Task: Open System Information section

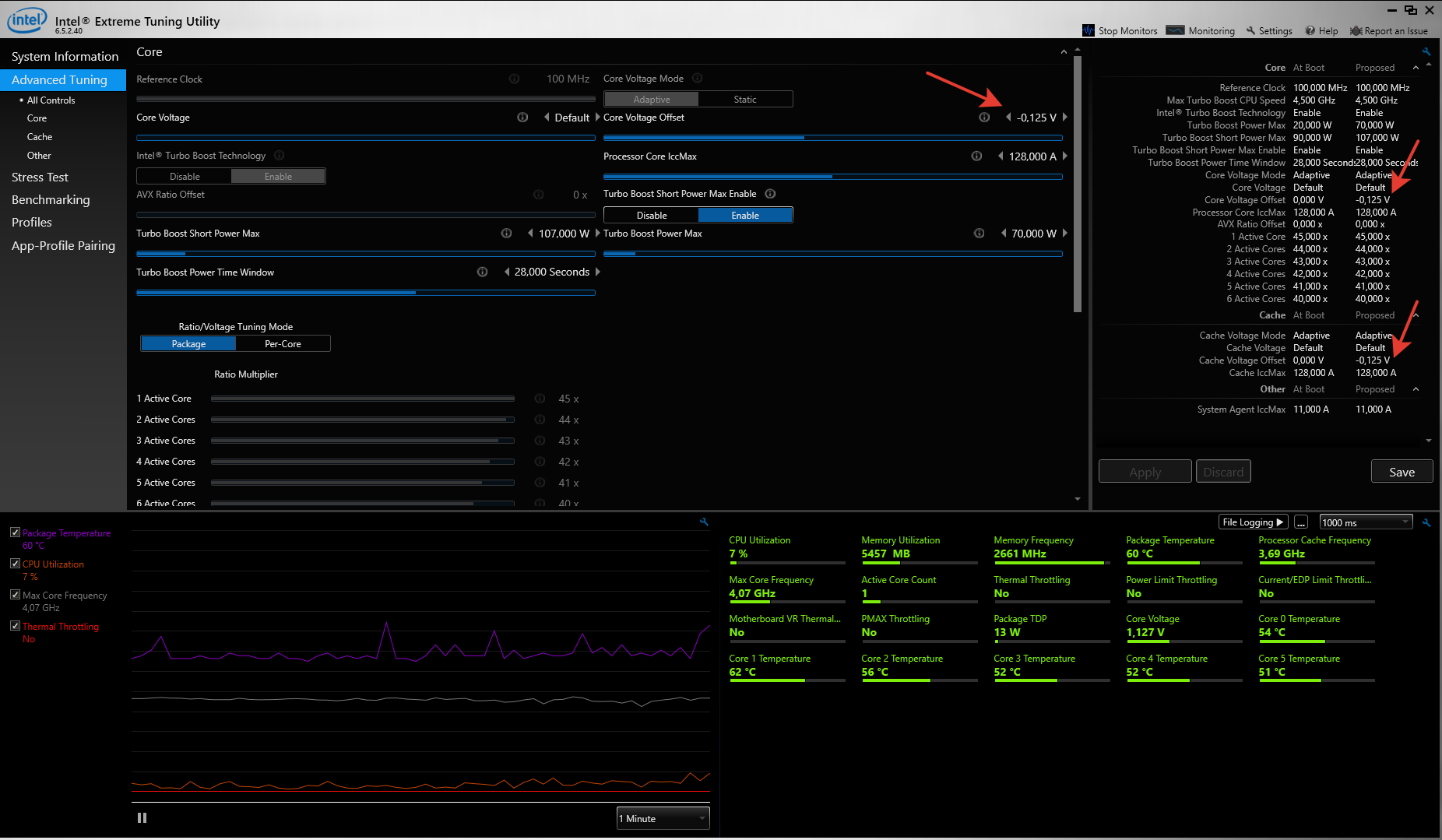Action: coord(65,57)
